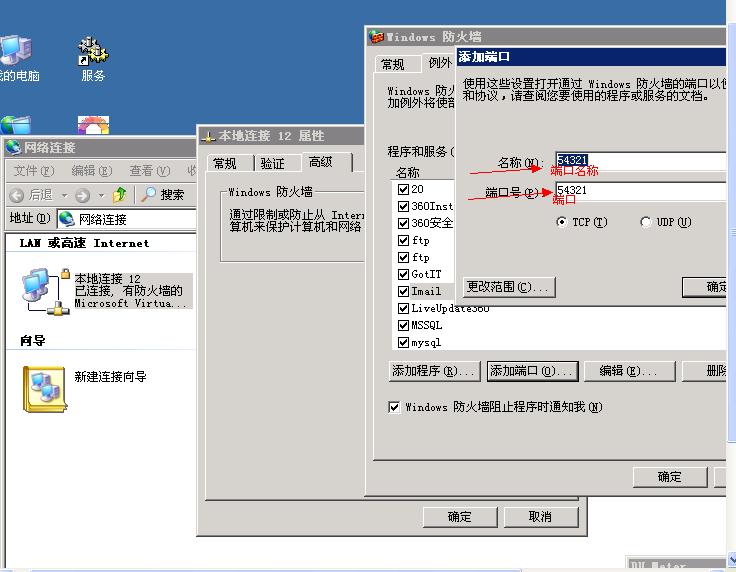Uncheck the MSSQL exception checkbox
This screenshot has height=572, width=736.
[x=403, y=325]
